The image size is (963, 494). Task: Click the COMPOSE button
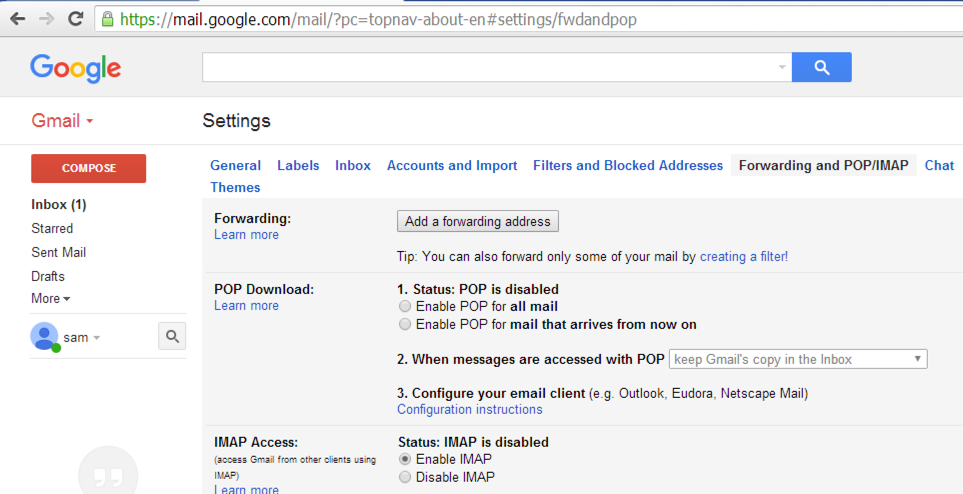click(89, 168)
